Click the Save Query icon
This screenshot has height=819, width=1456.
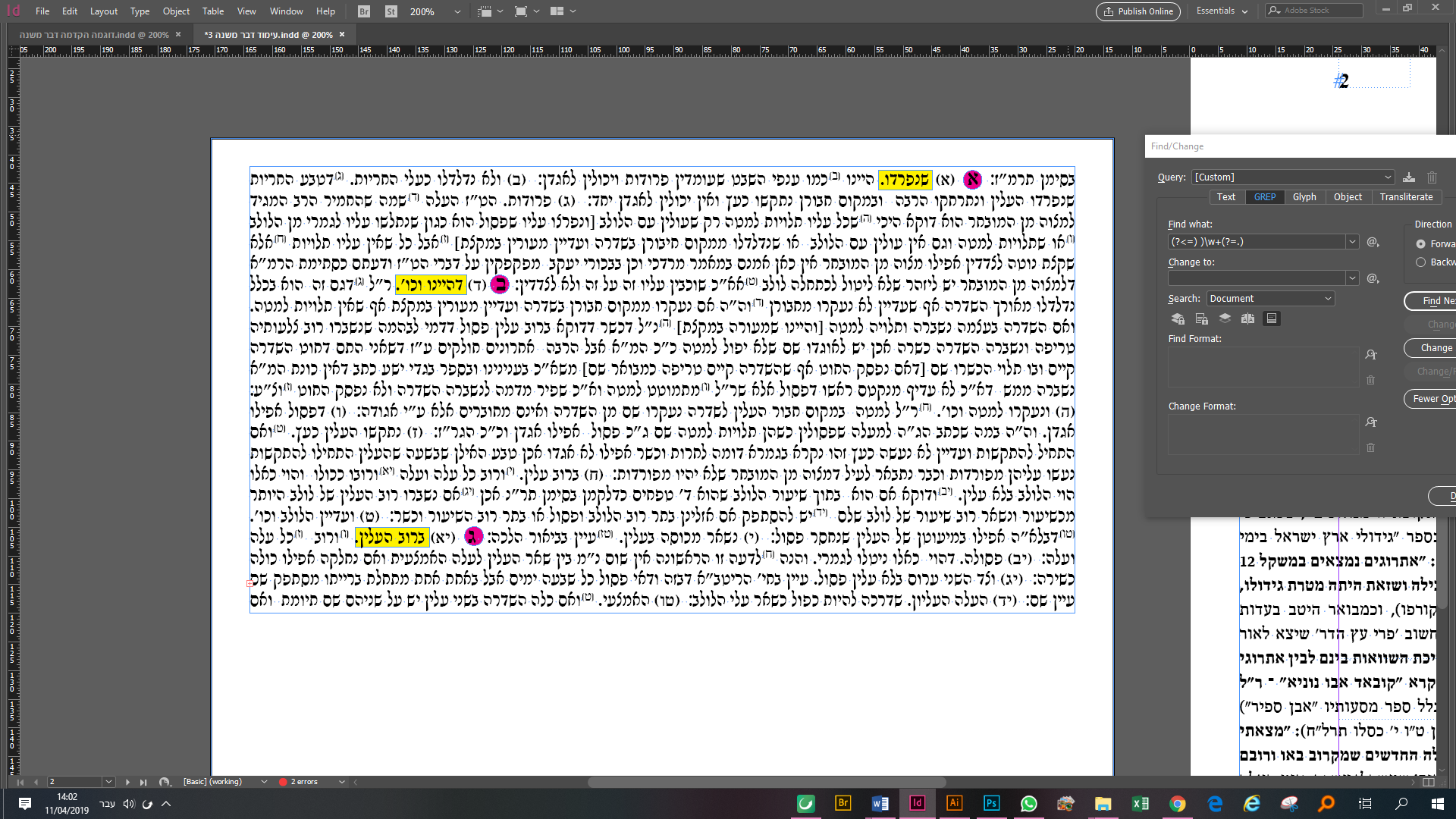pyautogui.click(x=1409, y=177)
